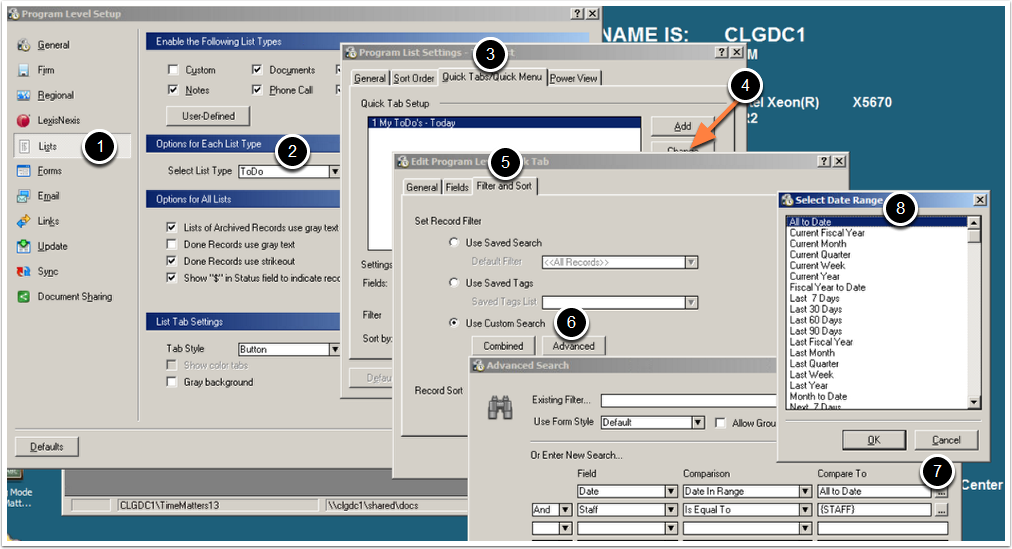Image resolution: width=1012 pixels, height=549 pixels.
Task: Click the Combined search button
Action: [503, 346]
